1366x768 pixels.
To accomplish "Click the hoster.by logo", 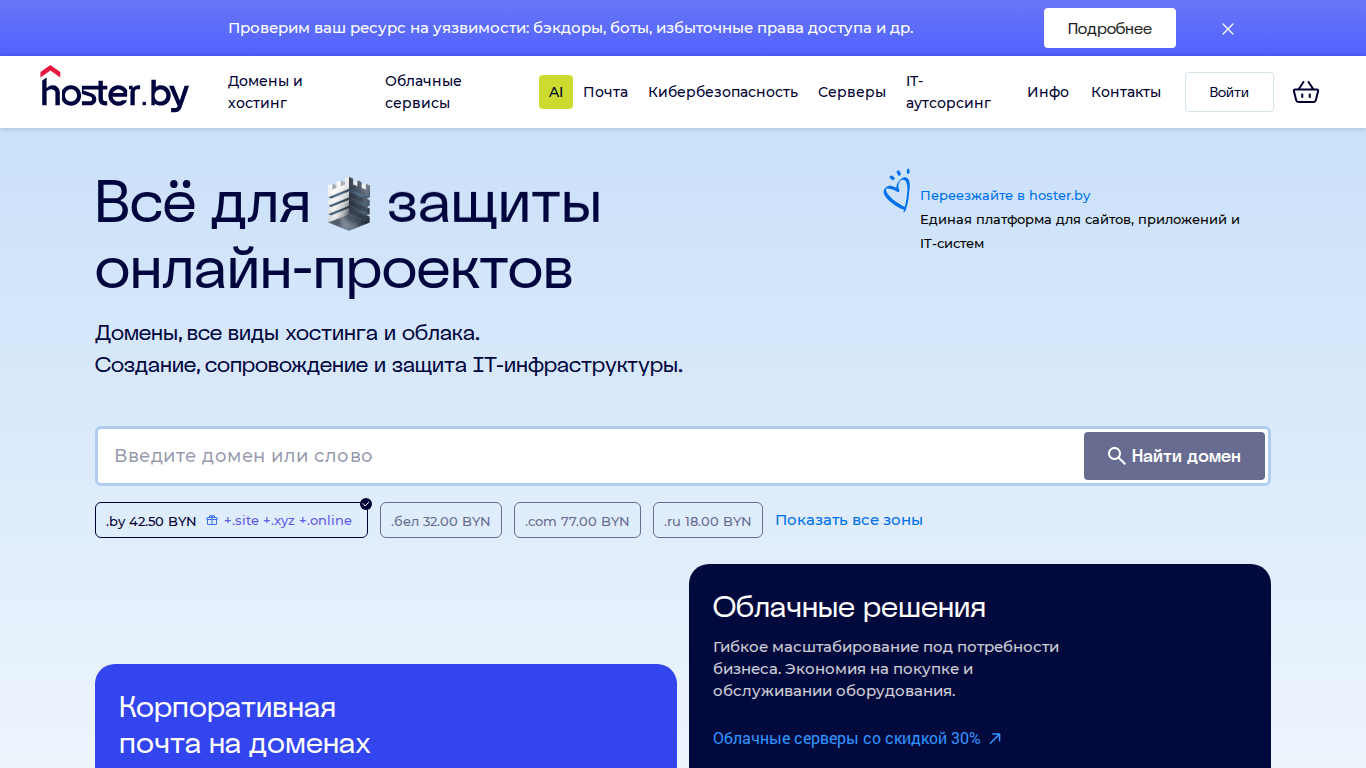I will 114,89.
